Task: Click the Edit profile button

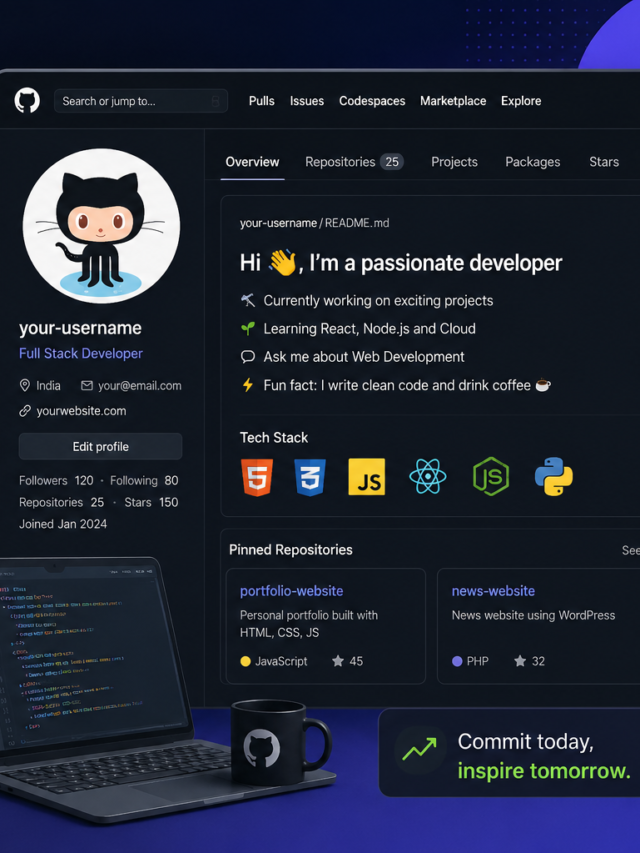Action: coord(101,447)
